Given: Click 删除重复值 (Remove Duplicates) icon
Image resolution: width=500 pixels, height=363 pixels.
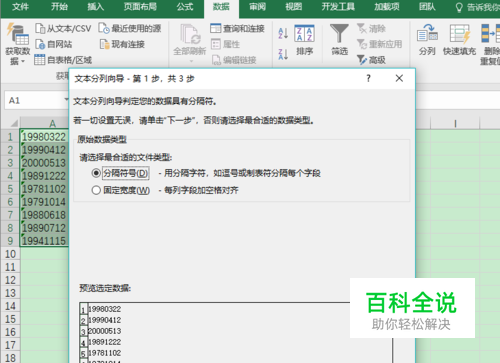Looking at the screenshot, I should point(490,33).
